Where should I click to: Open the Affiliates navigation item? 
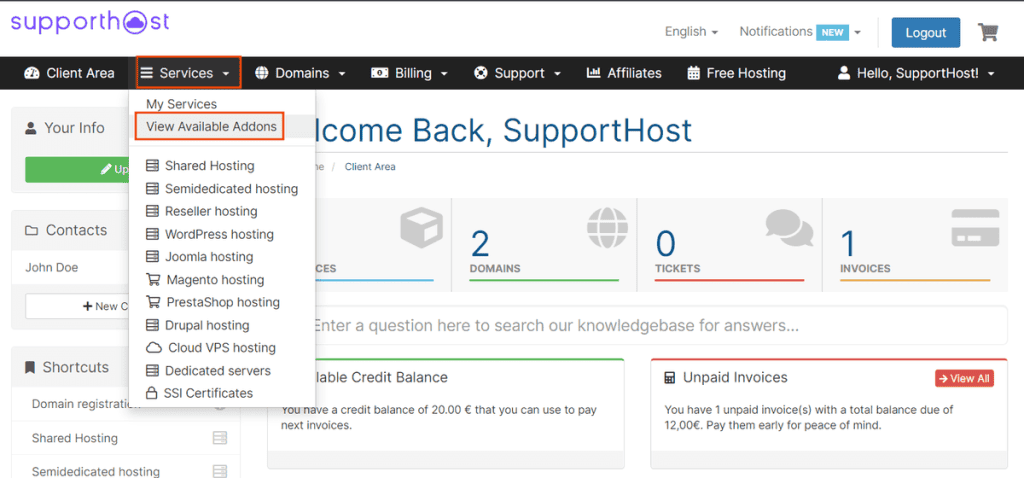click(624, 73)
